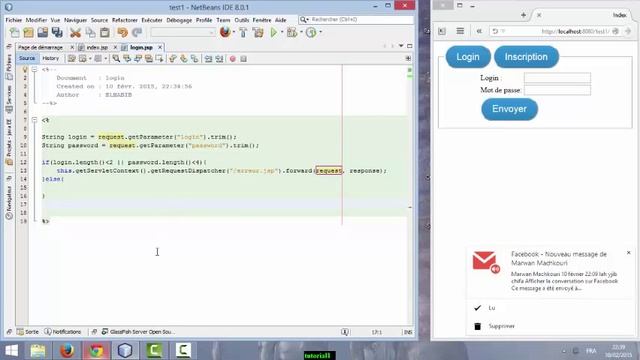
Task: Click the green Run Project icon
Action: tap(274, 32)
